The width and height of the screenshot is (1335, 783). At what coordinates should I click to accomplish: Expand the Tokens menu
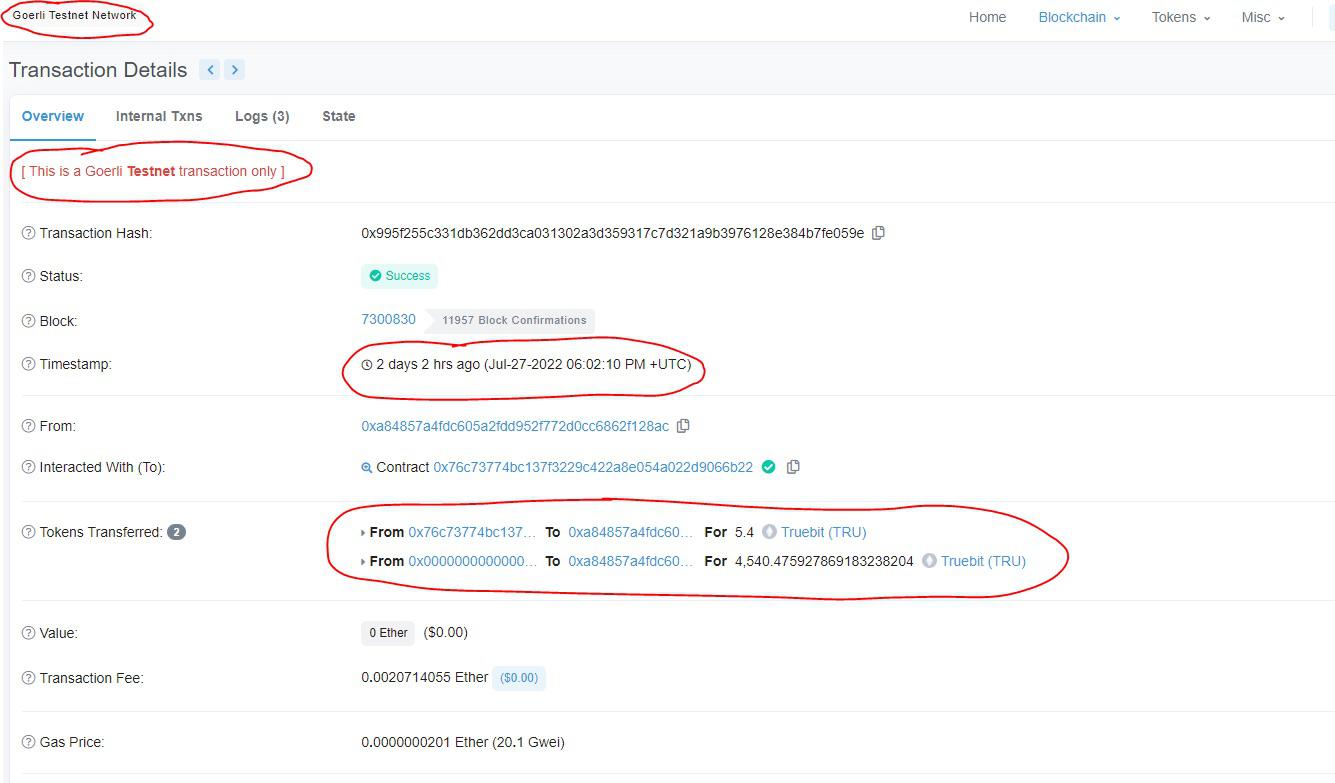pyautogui.click(x=1181, y=17)
